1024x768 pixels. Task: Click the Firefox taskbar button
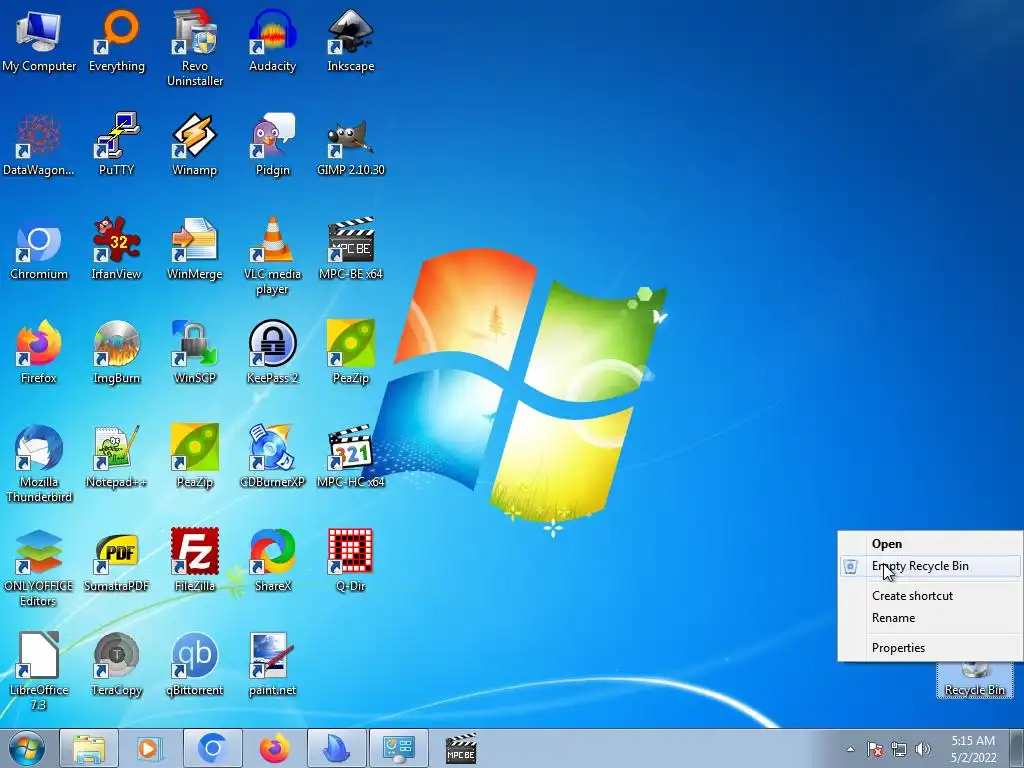pyautogui.click(x=274, y=748)
